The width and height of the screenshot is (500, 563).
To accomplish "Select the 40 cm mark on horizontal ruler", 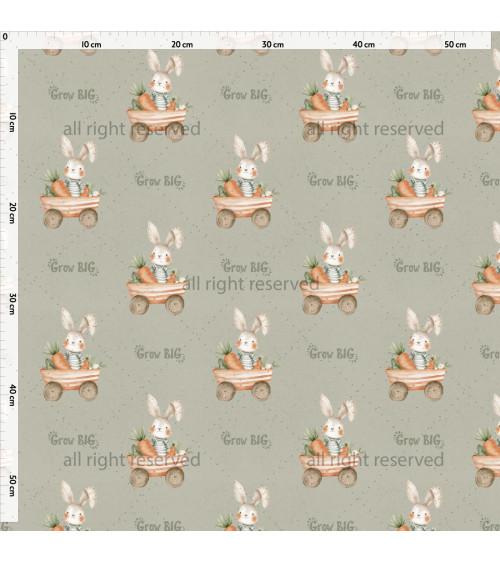I will coord(364,45).
